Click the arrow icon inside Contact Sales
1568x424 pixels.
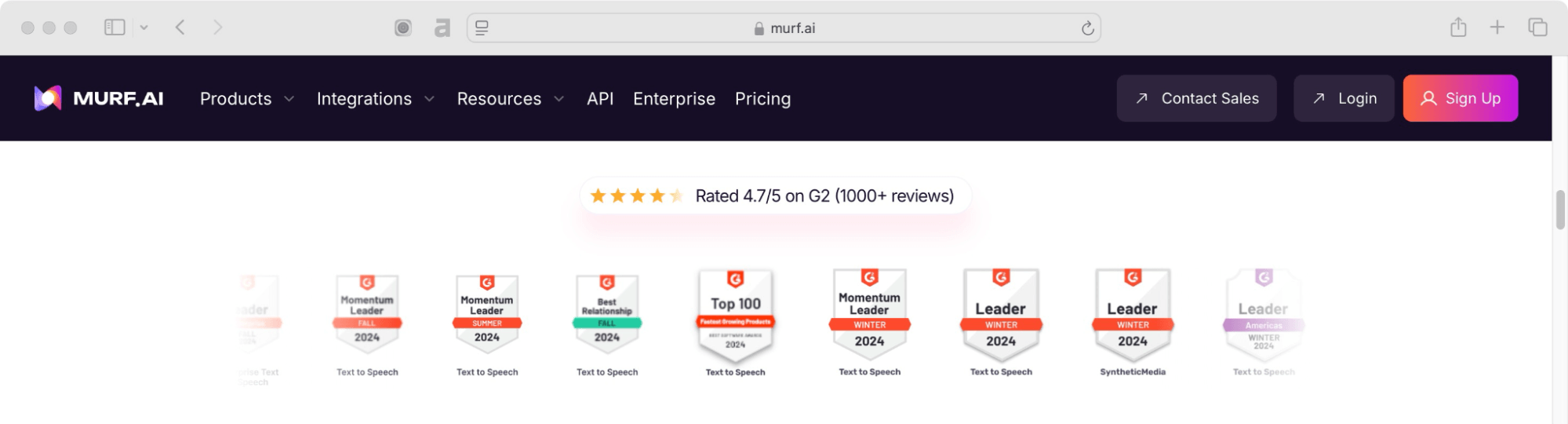pos(1142,98)
